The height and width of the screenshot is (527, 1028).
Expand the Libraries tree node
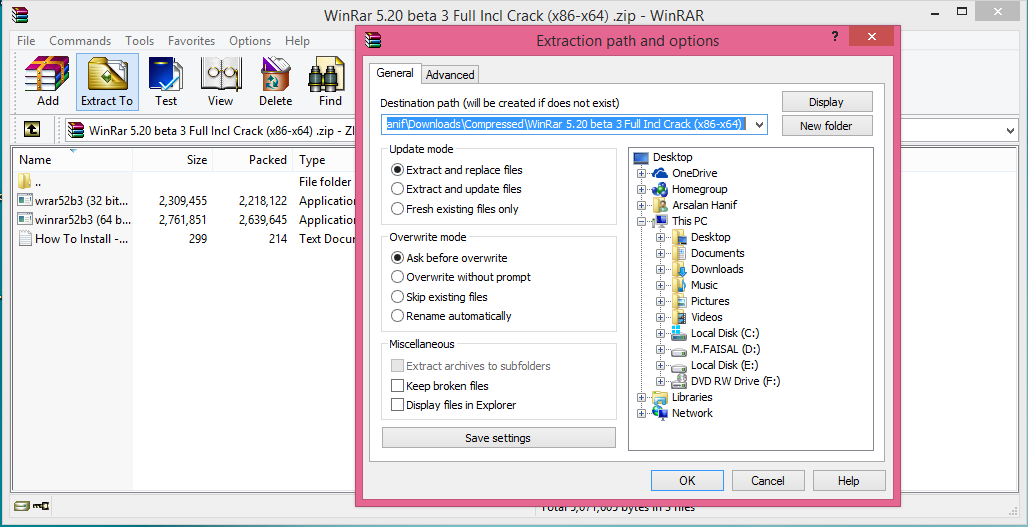[641, 397]
